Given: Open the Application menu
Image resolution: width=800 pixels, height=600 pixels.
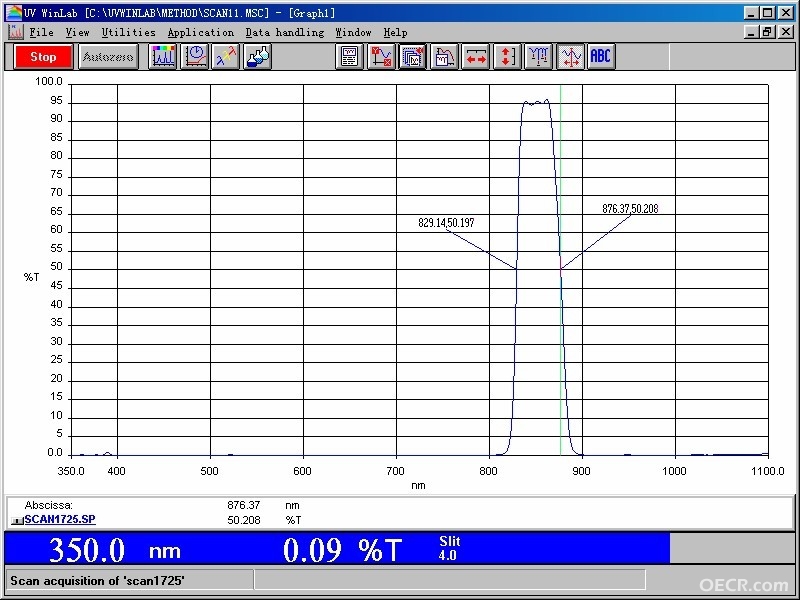Looking at the screenshot, I should click(201, 33).
